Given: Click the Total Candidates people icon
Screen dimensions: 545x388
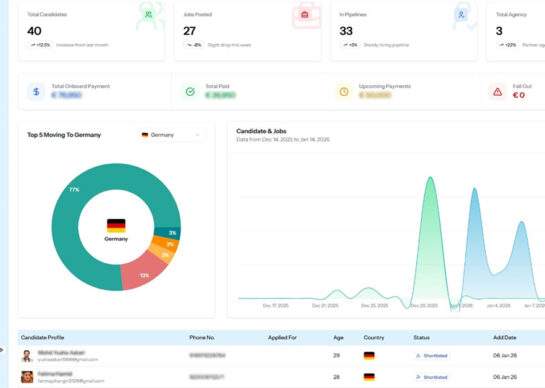Looking at the screenshot, I should tap(148, 15).
